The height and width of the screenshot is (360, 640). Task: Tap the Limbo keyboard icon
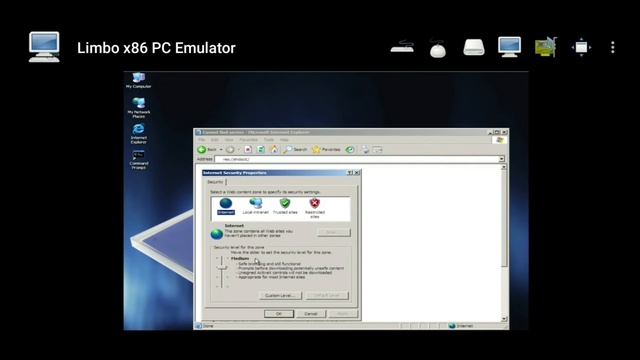coord(402,47)
